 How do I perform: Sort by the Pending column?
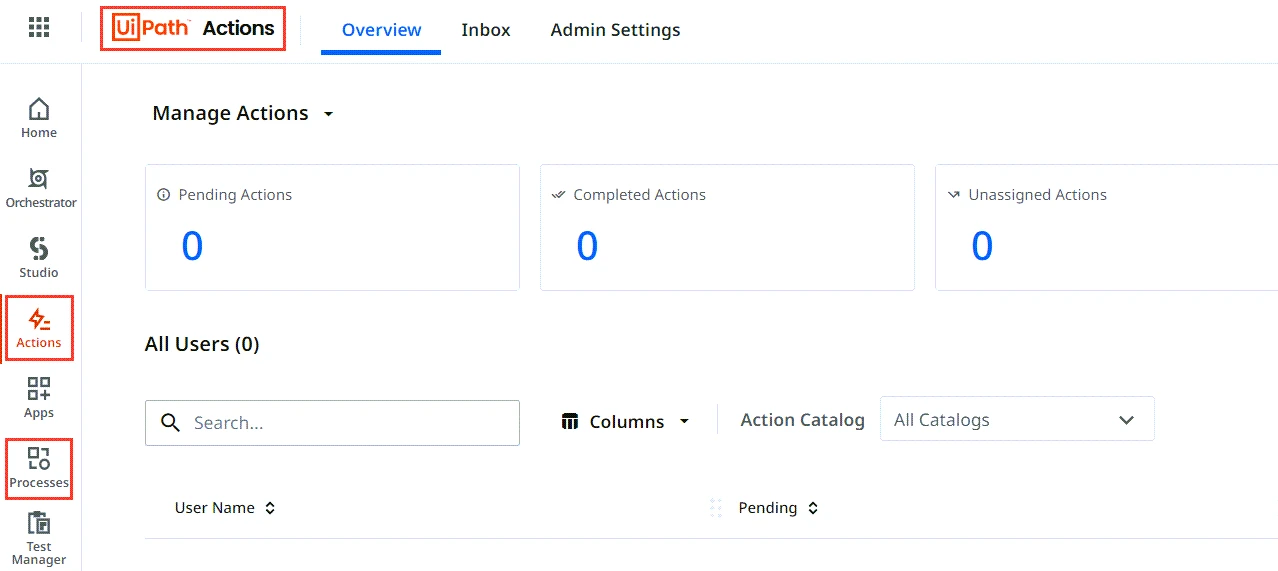[x=779, y=508]
